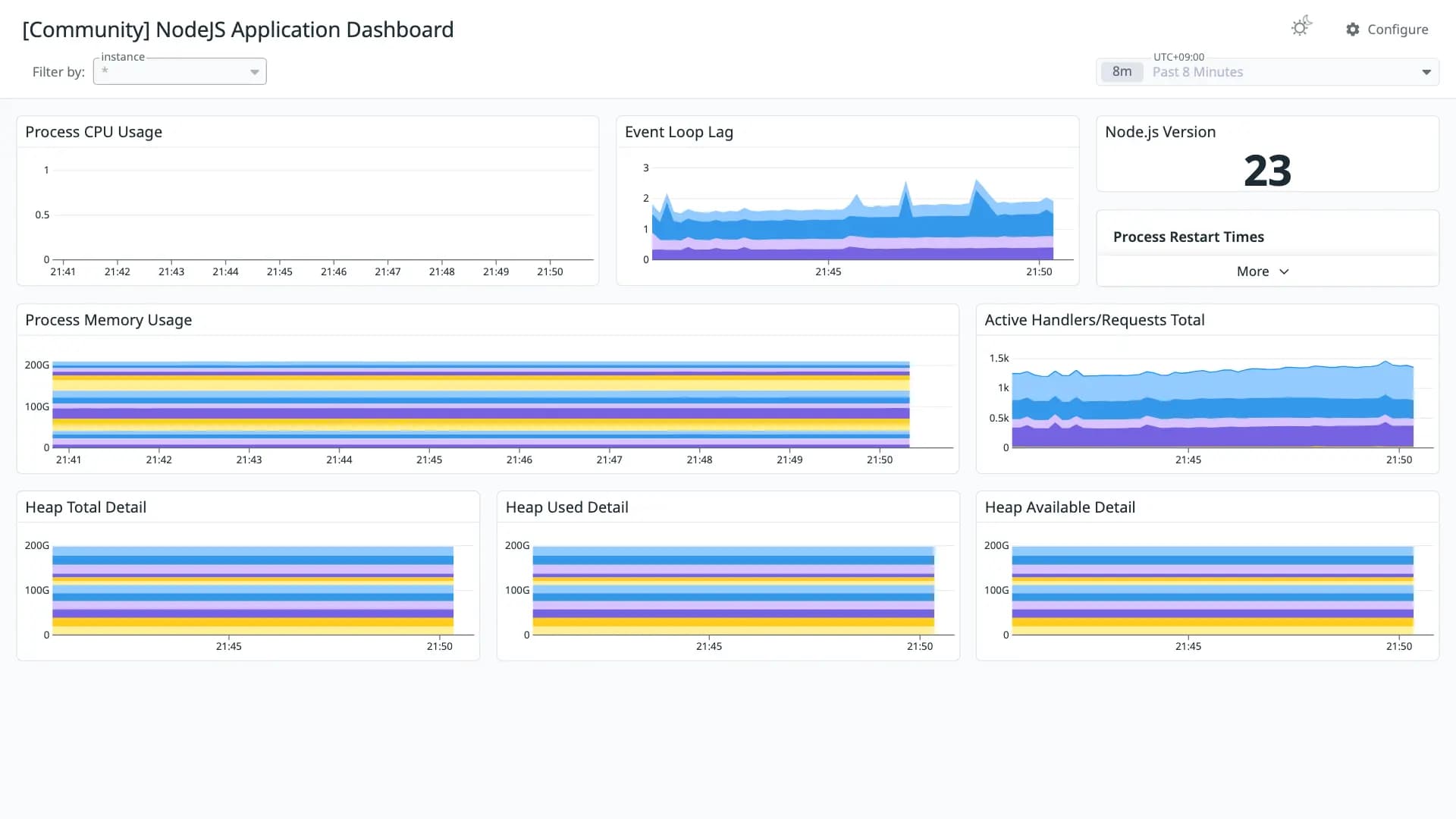Click the Heap Used Detail title
The height and width of the screenshot is (819, 1456).
(x=566, y=507)
